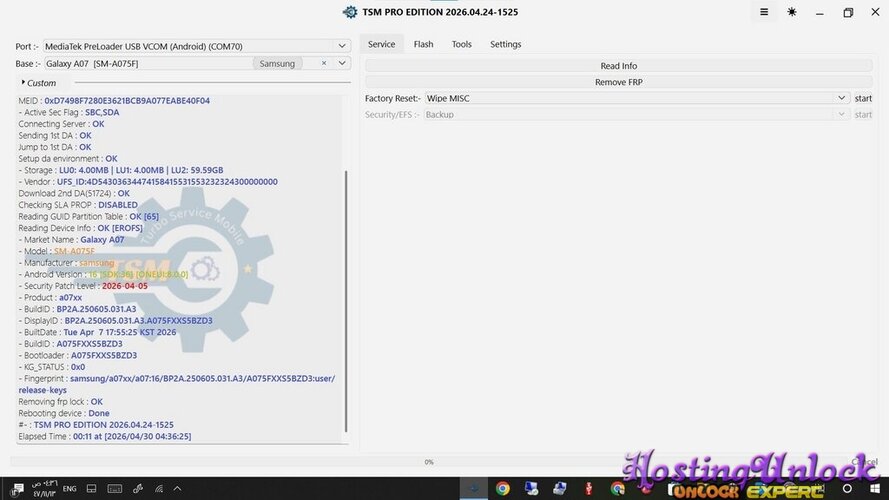
Task: Open the touch keyboard tray icon
Action: (x=115, y=489)
